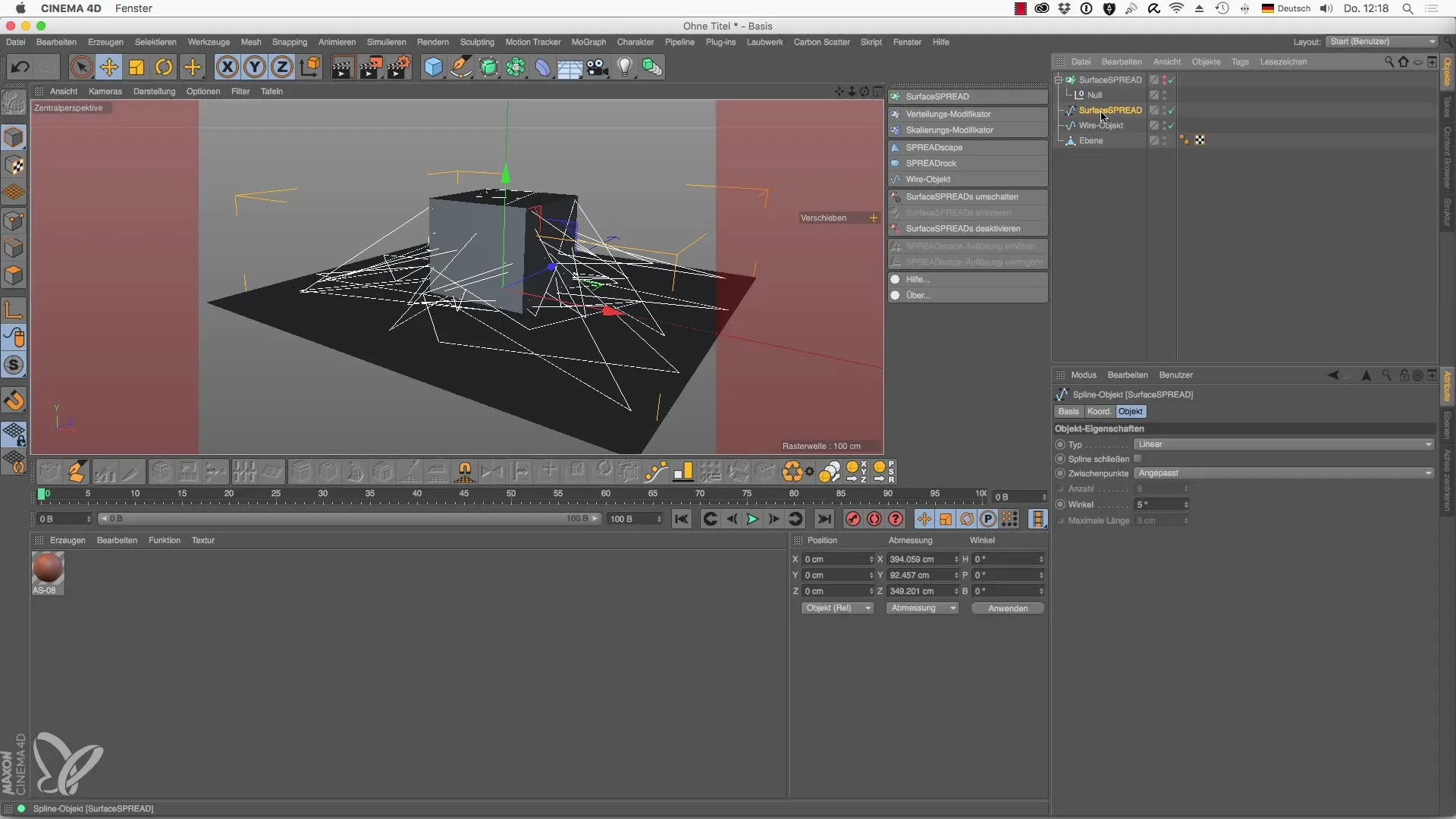Image resolution: width=1456 pixels, height=819 pixels.
Task: Click SurfaceSPREADs deaktivieren
Action: [968, 228]
